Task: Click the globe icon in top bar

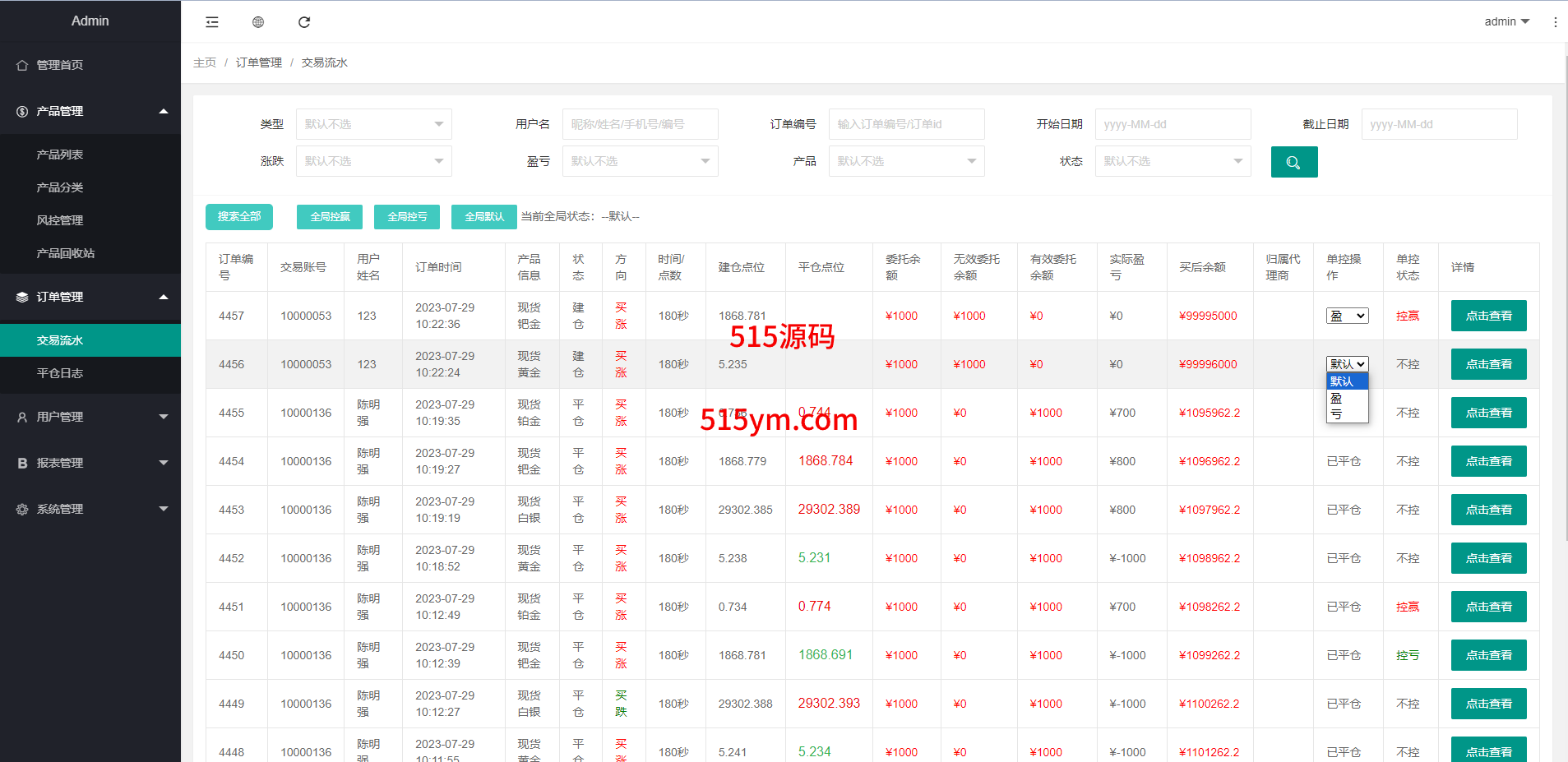Action: coord(258,22)
